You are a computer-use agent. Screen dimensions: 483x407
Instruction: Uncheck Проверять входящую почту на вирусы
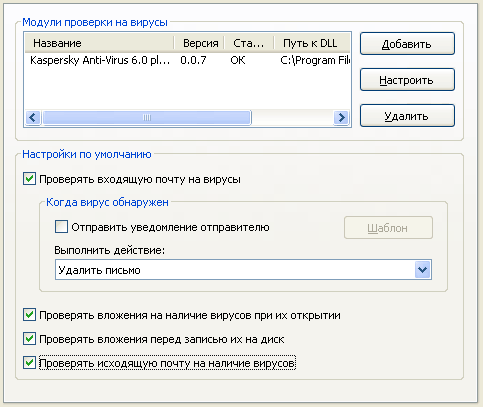click(29, 179)
